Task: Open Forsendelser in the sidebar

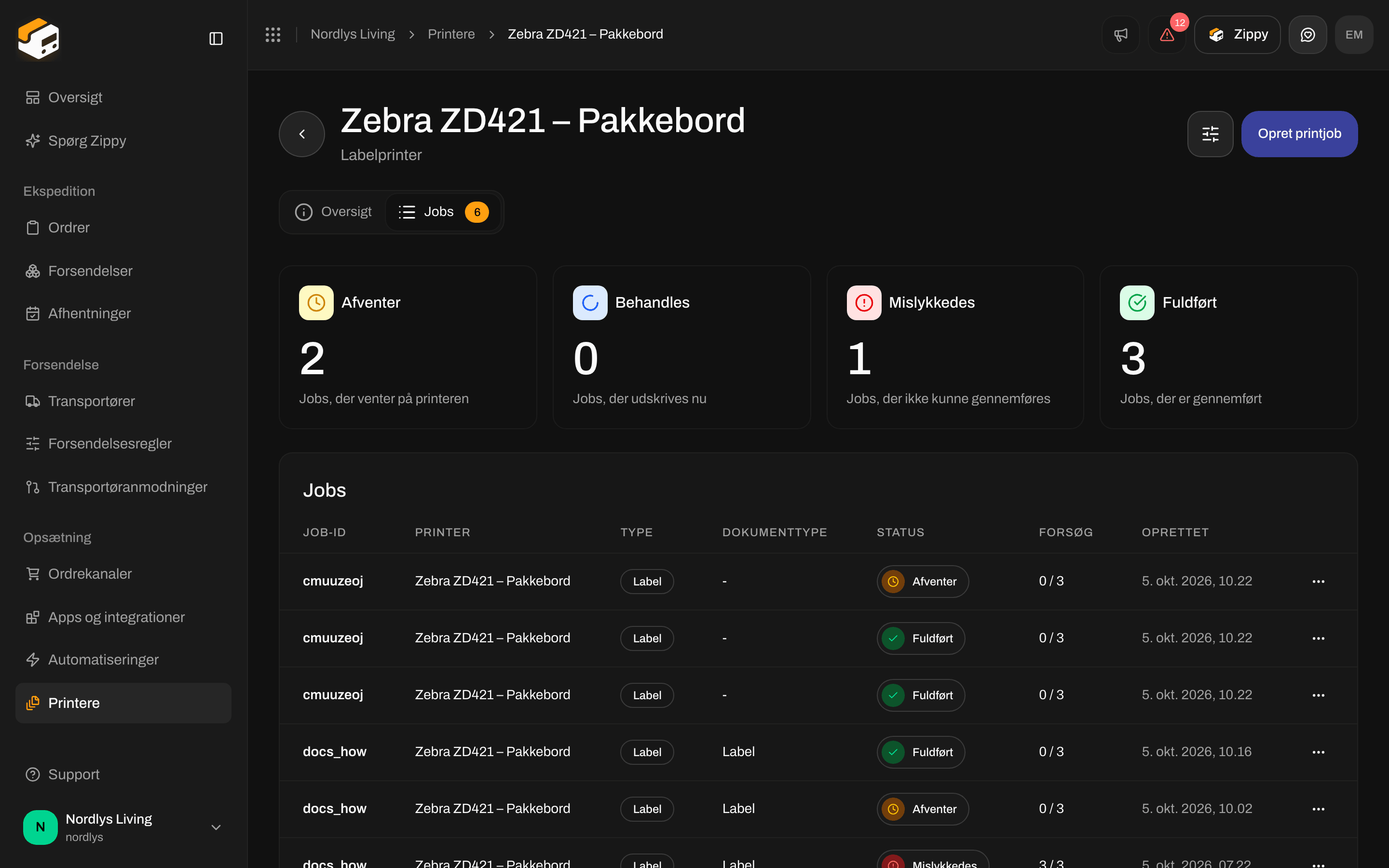Action: point(123,271)
